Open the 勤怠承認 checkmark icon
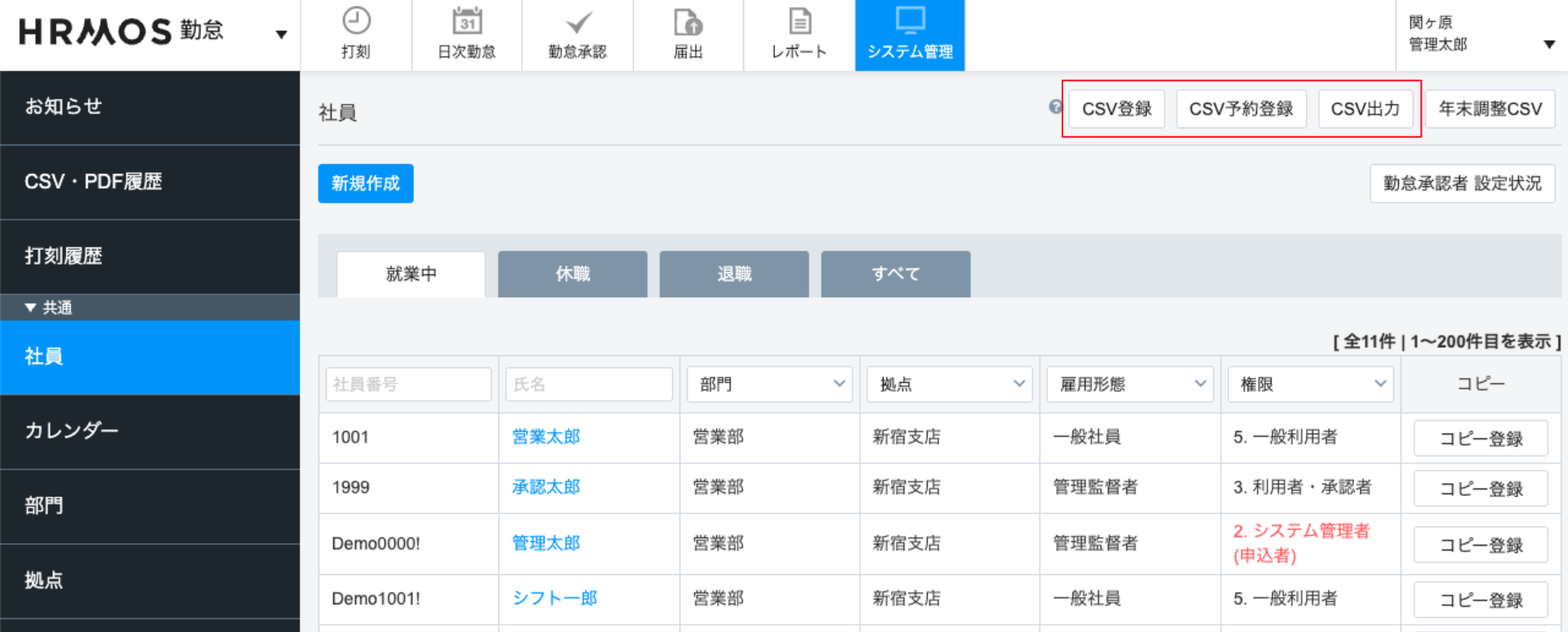 pos(577,21)
